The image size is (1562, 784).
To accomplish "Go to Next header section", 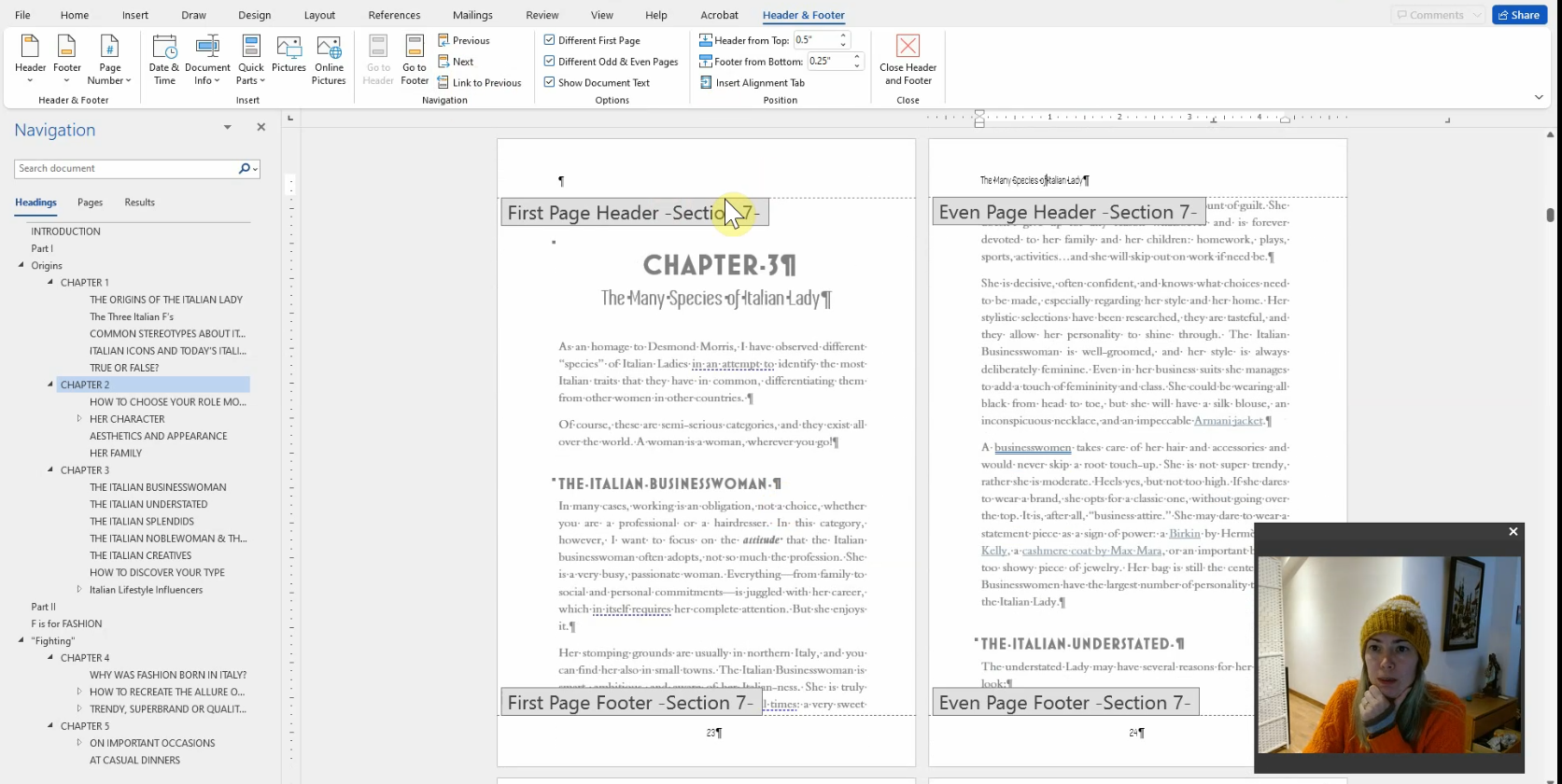I will click(456, 62).
